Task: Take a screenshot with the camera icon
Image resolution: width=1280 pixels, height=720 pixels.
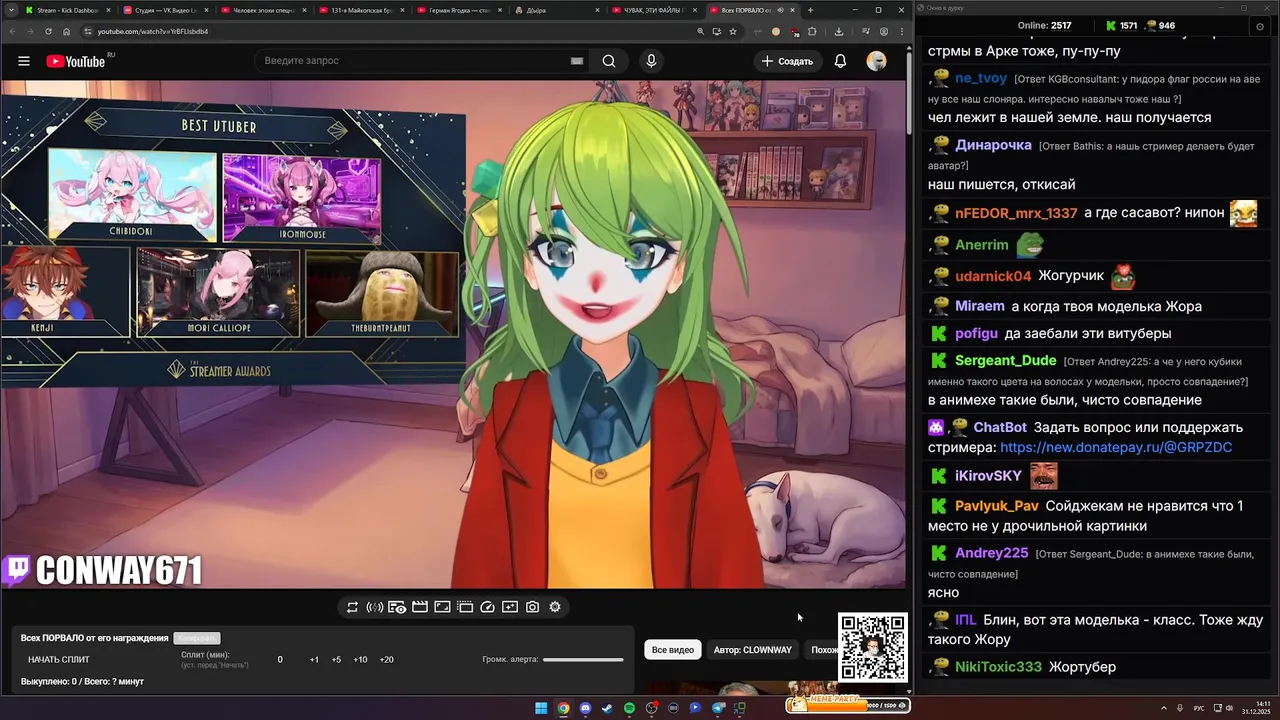Action: [x=532, y=607]
